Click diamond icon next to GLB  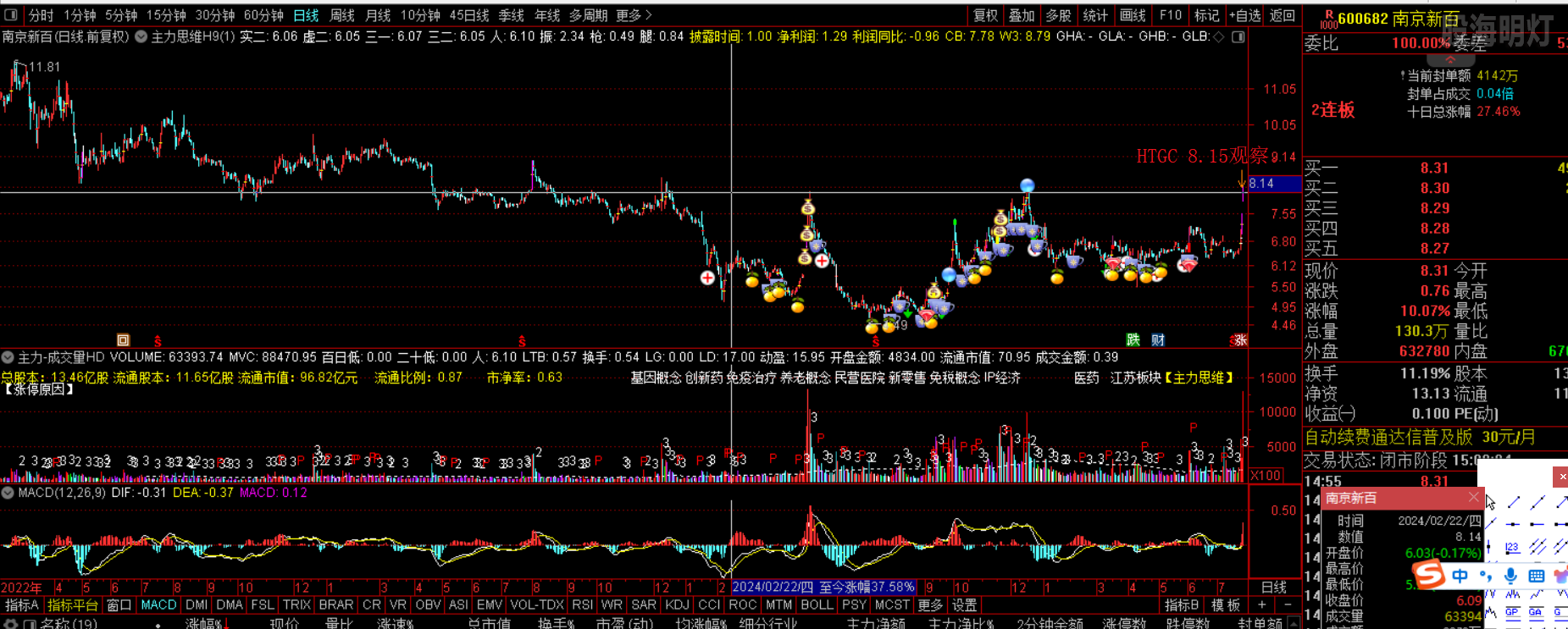[x=1219, y=36]
